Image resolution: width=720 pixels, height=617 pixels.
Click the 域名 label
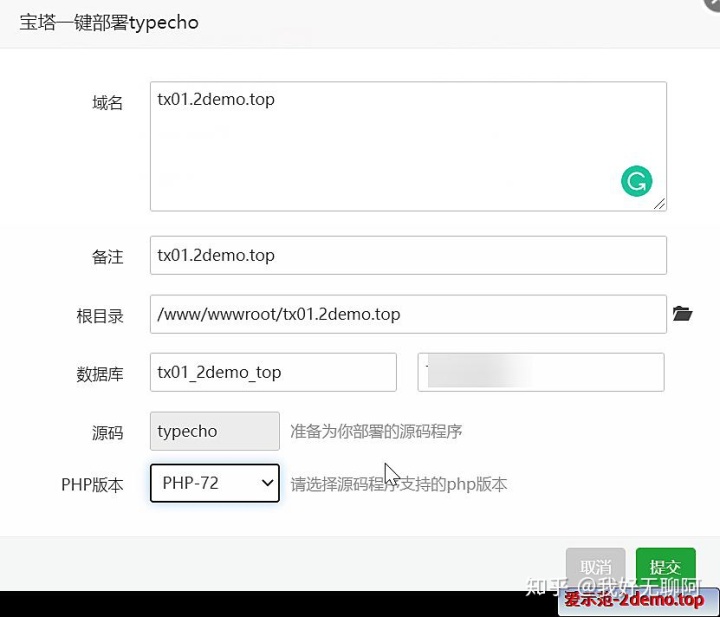(x=107, y=102)
